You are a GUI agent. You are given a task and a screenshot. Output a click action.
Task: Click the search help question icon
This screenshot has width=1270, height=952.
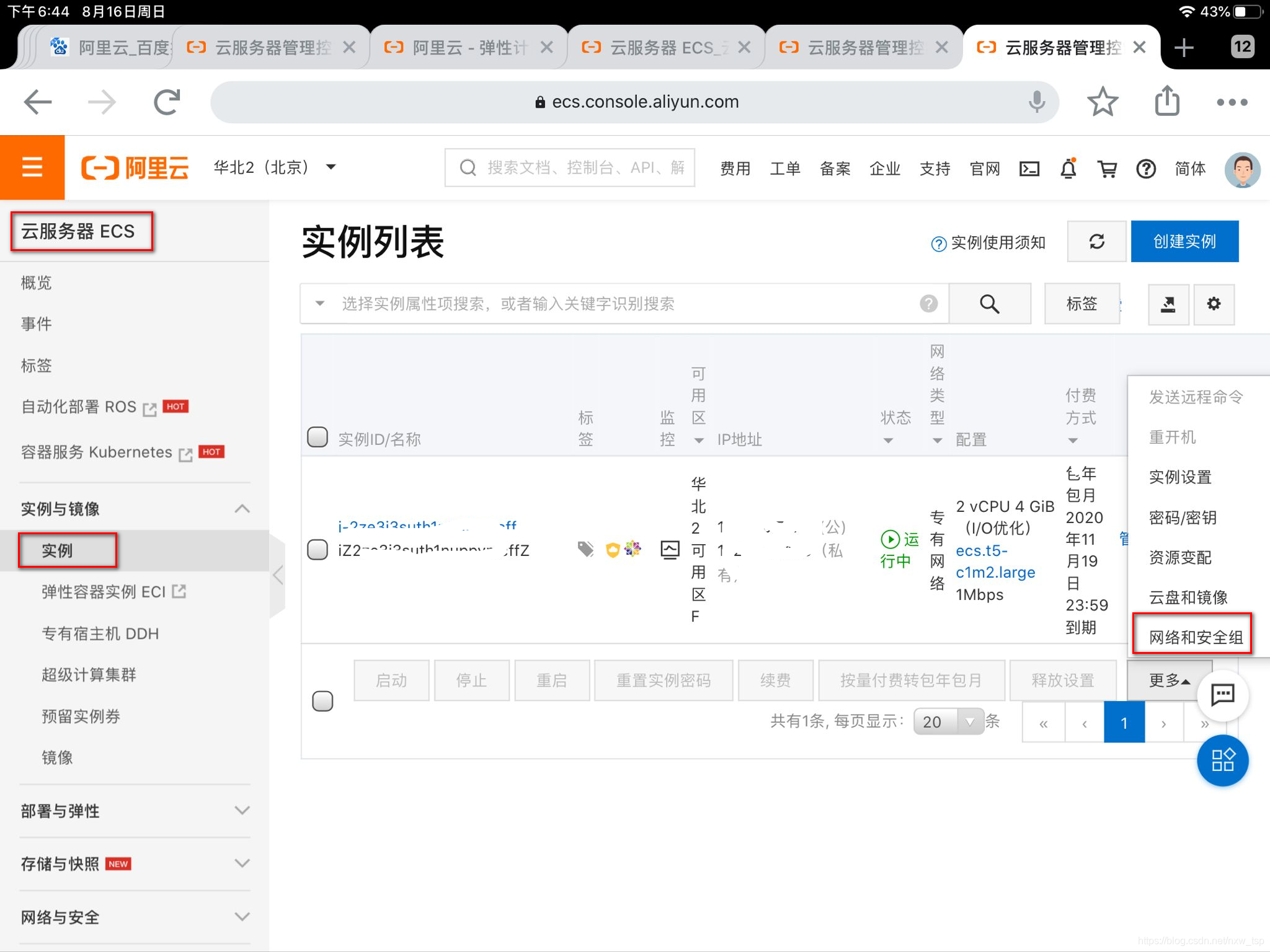928,304
